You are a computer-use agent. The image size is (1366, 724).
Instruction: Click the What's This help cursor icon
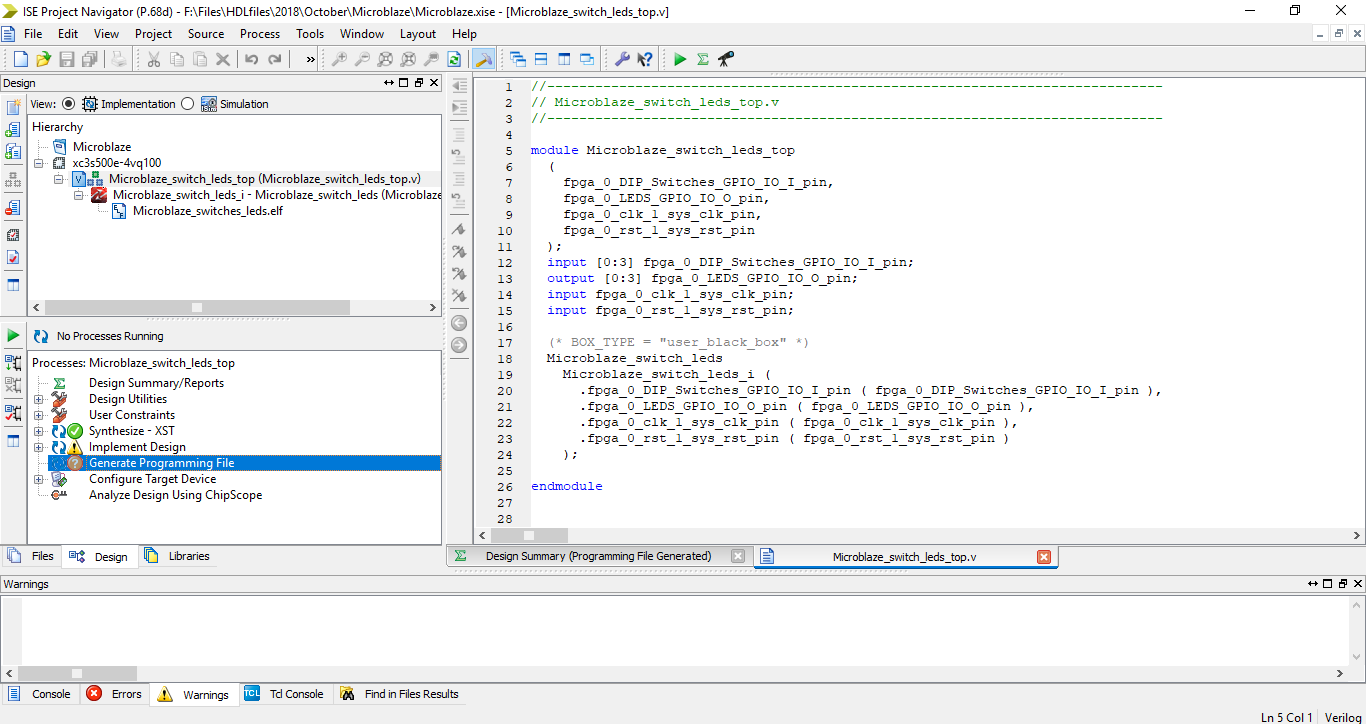tap(645, 59)
